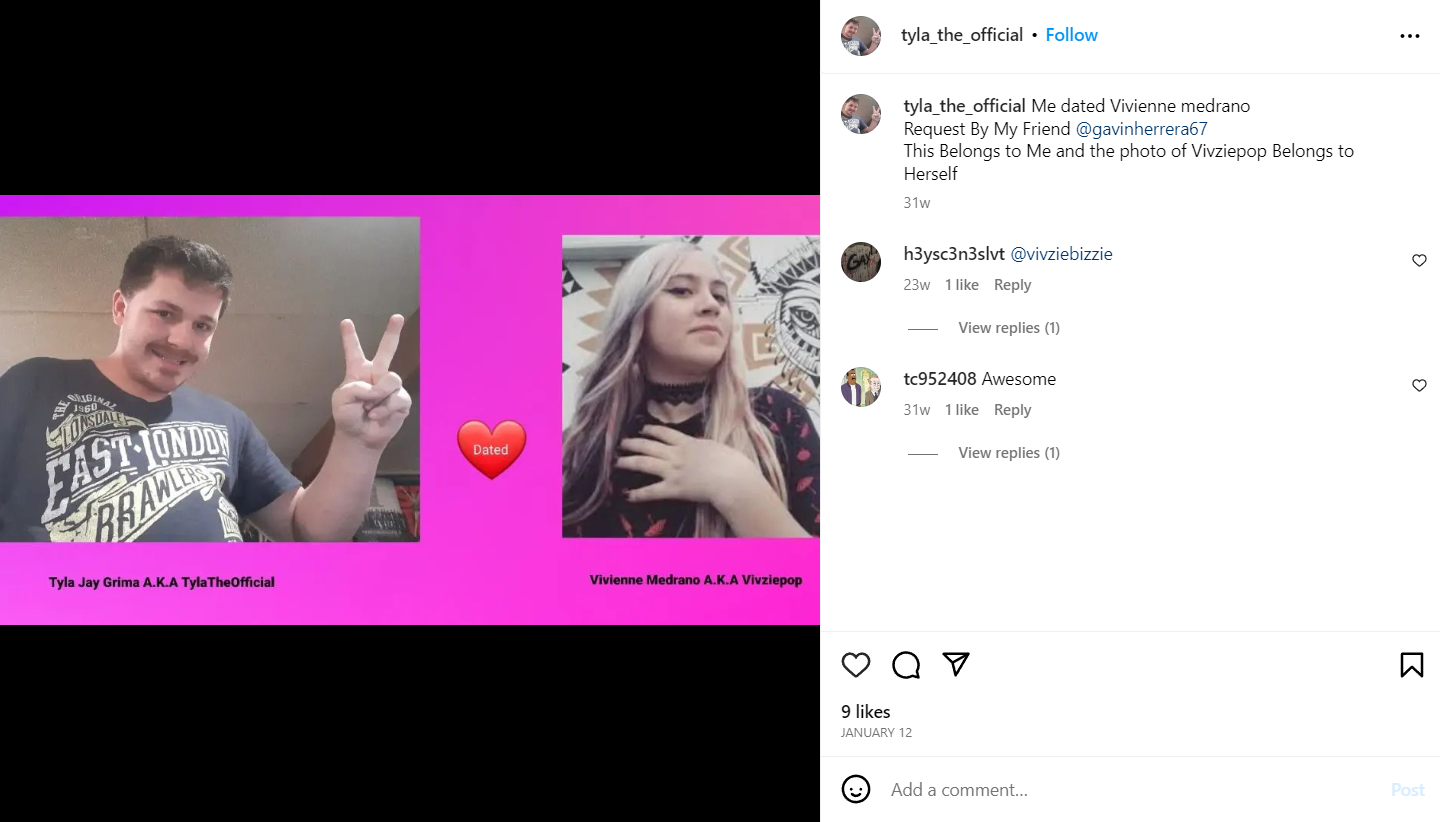
Task: Open tyla_the_official username in header
Action: tap(962, 35)
